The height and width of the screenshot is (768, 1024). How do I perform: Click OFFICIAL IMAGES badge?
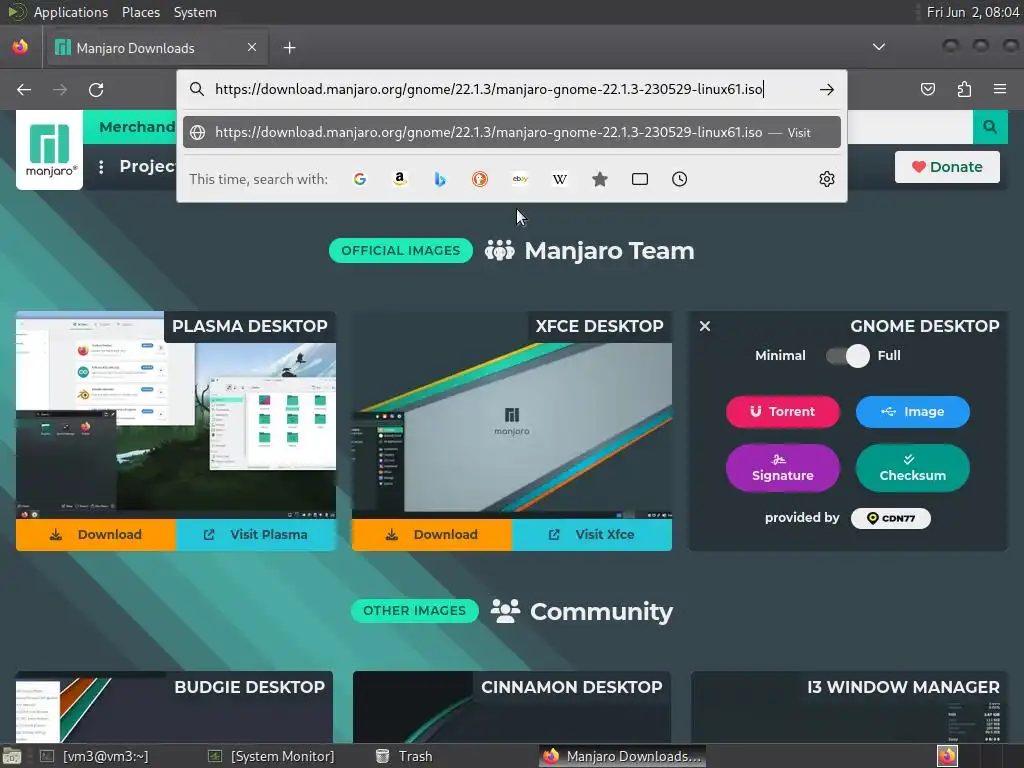[x=400, y=251]
